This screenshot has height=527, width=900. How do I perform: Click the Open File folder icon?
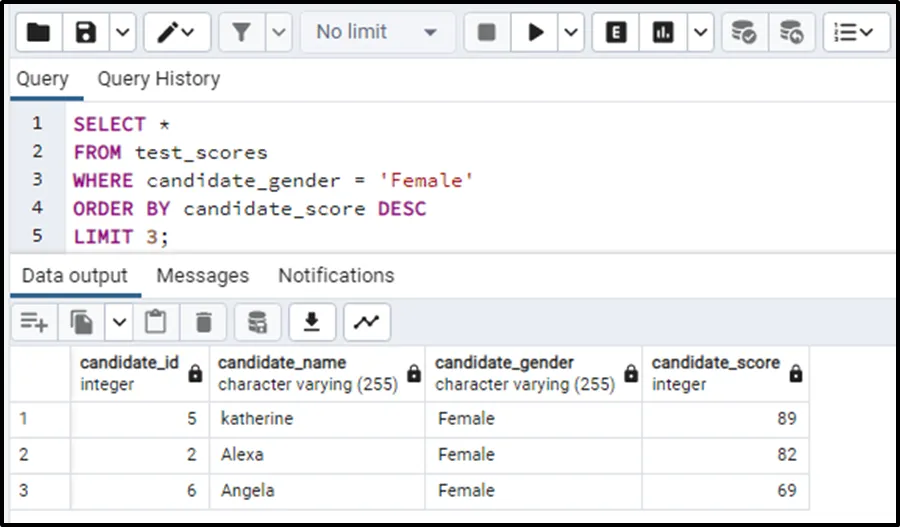[38, 33]
